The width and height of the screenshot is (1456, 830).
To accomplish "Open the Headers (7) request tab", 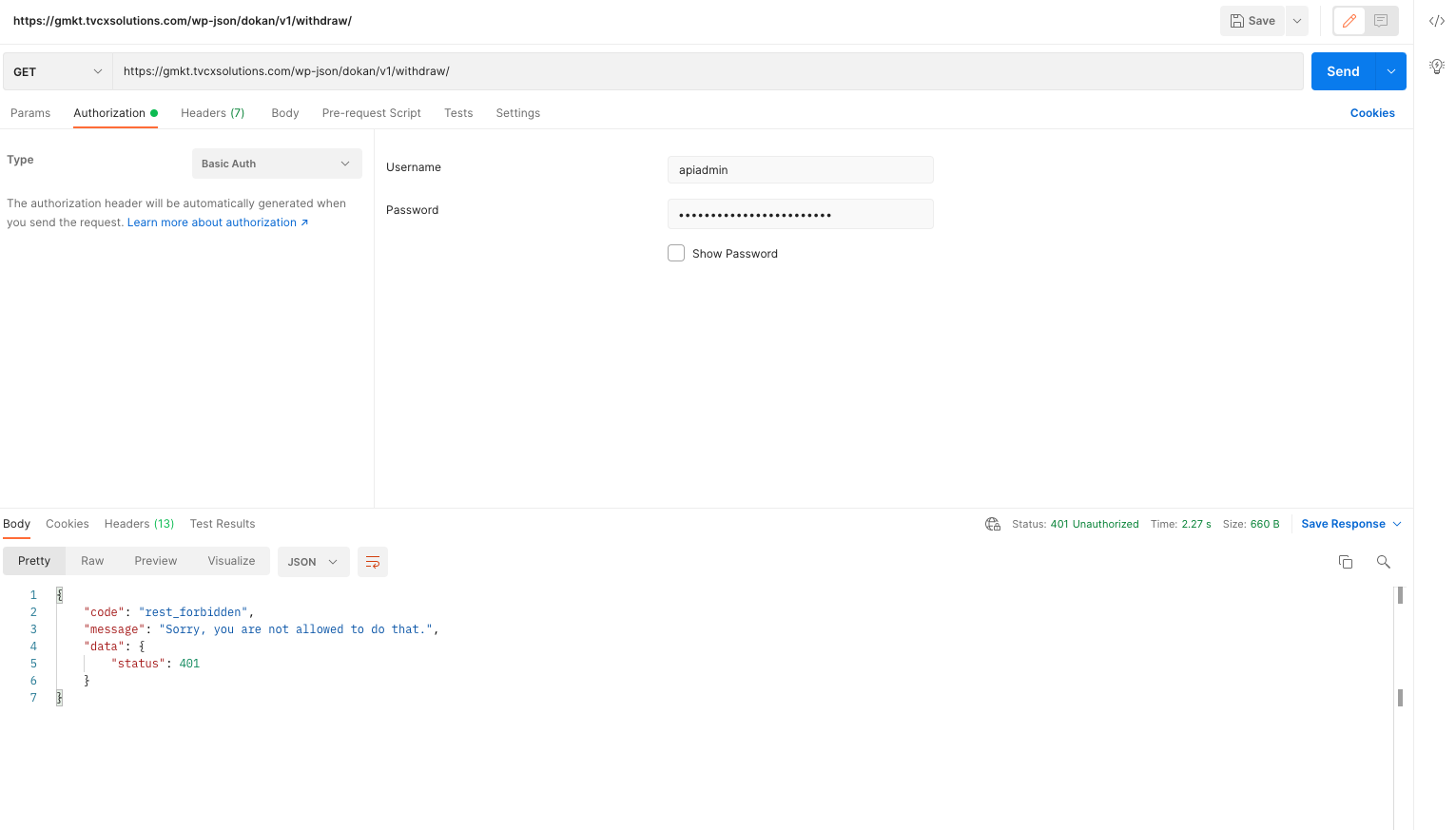I will click(213, 113).
